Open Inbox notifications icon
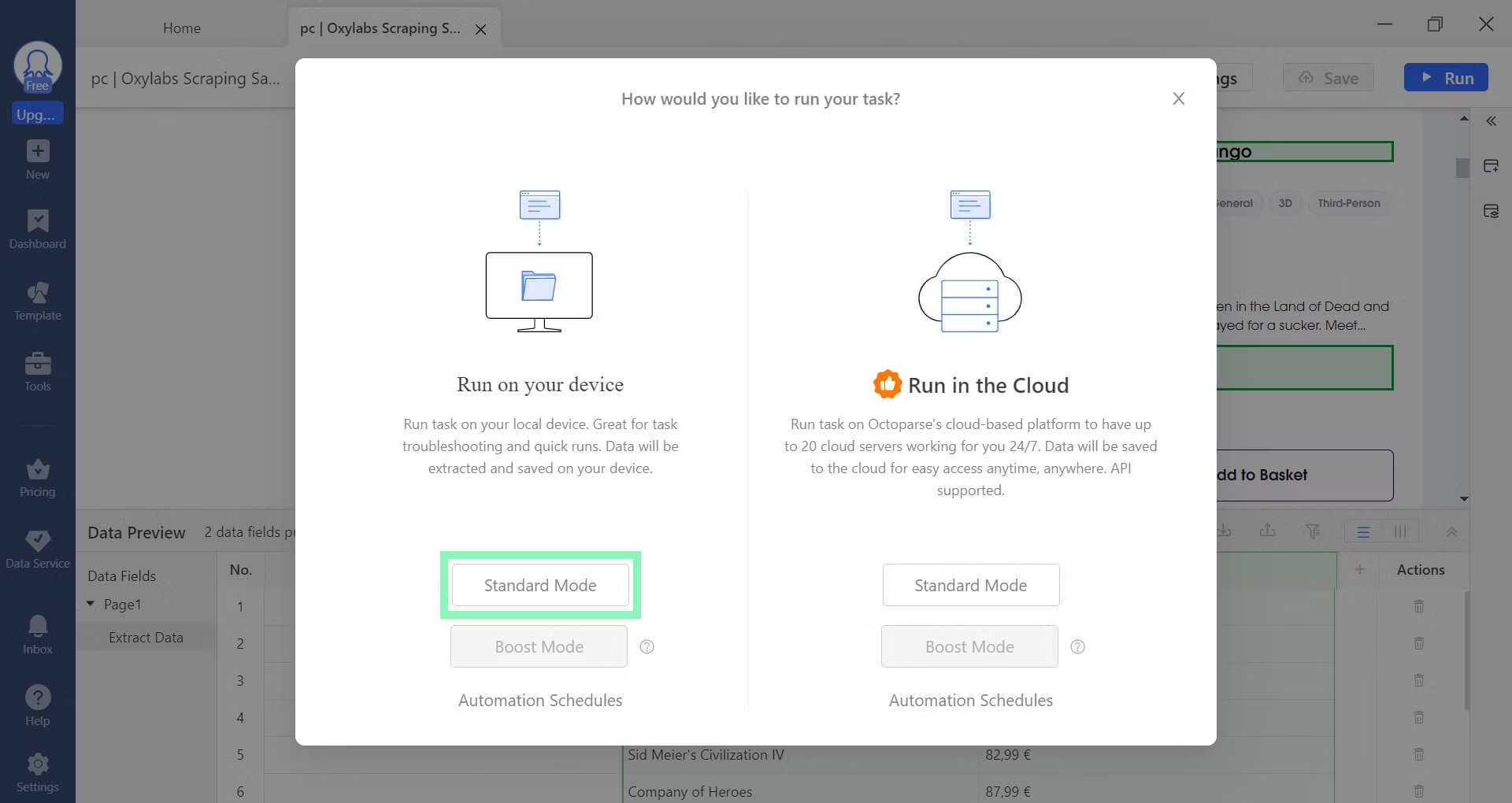 (x=37, y=635)
